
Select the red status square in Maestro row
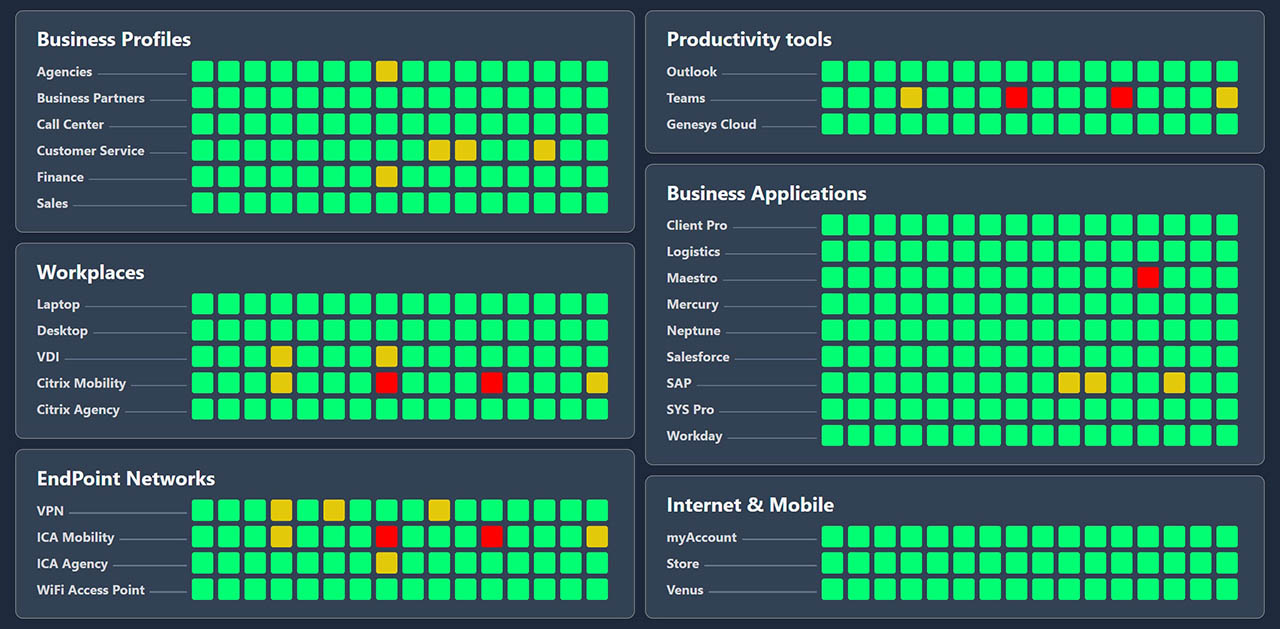point(1148,278)
